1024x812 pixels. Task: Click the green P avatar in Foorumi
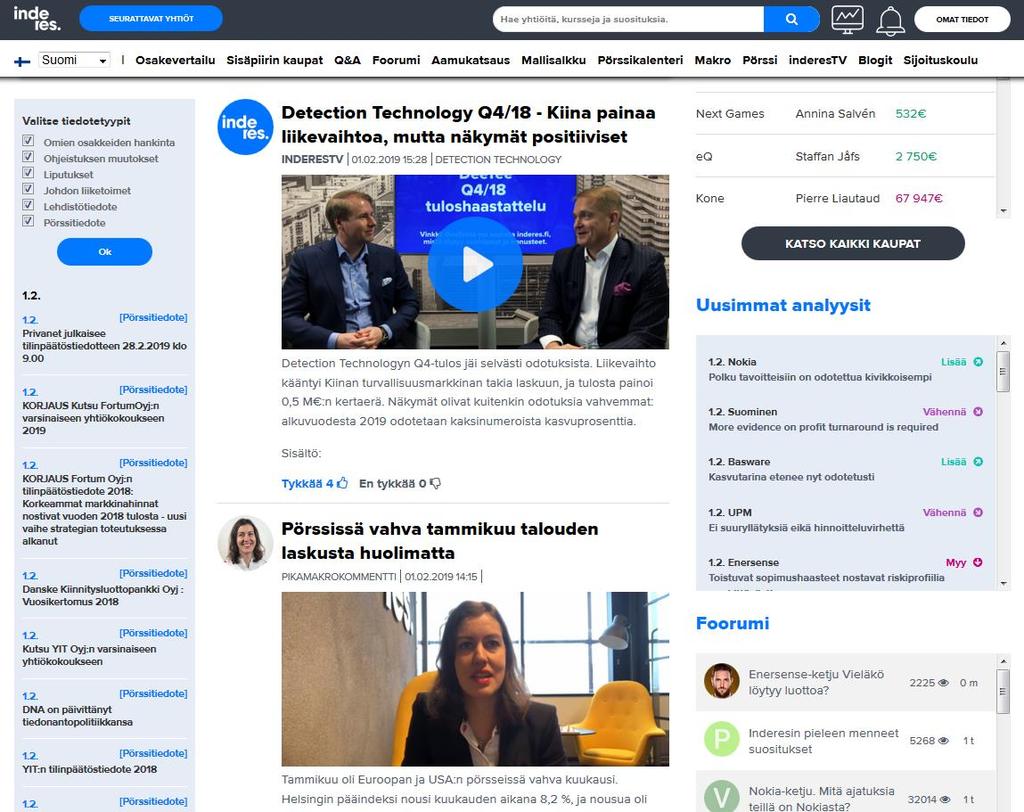(722, 739)
